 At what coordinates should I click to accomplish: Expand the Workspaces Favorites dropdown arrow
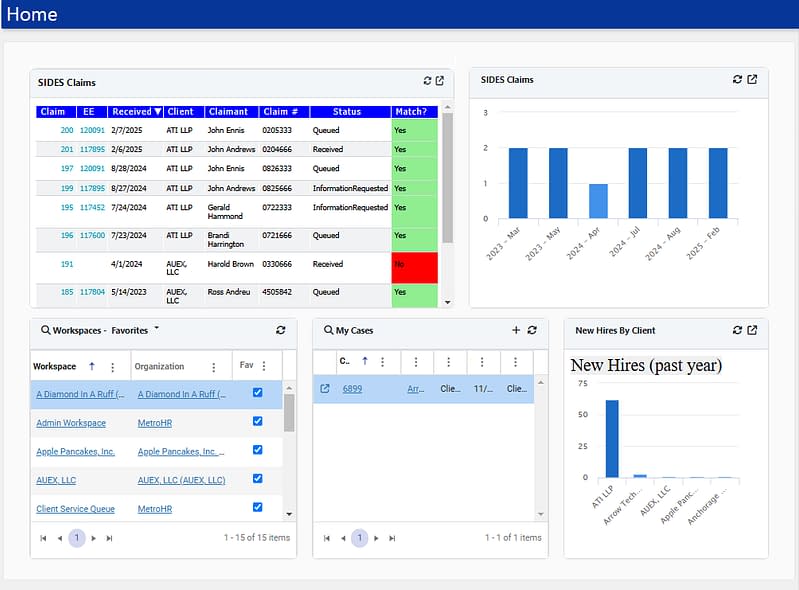157,329
